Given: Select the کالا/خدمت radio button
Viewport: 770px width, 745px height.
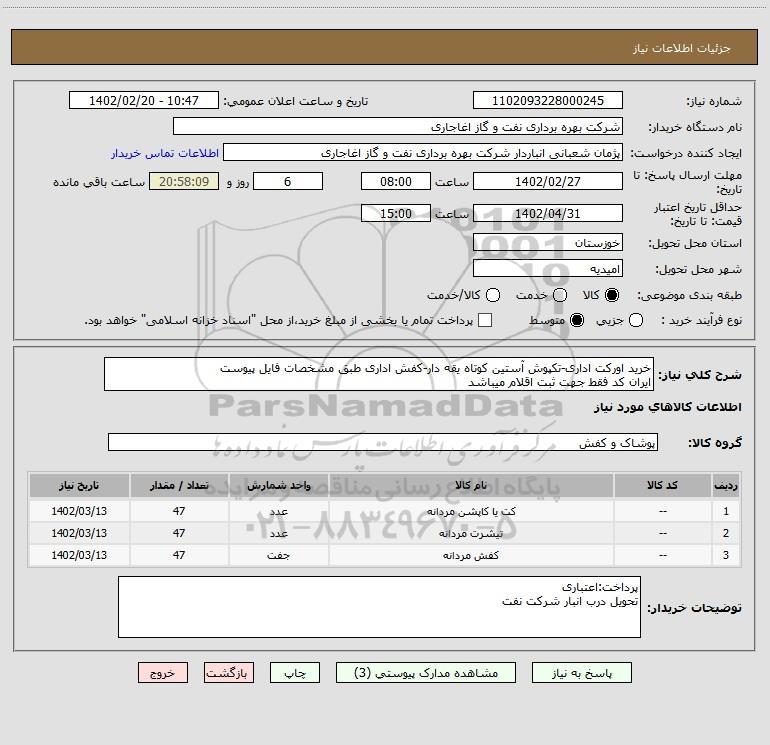Looking at the screenshot, I should [493, 295].
